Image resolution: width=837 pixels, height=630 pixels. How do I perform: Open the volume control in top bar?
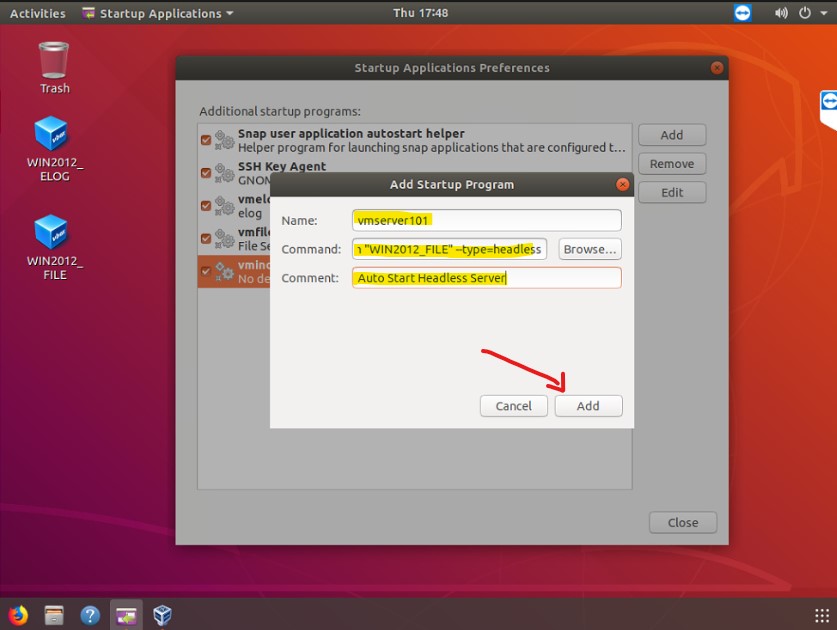tap(781, 13)
